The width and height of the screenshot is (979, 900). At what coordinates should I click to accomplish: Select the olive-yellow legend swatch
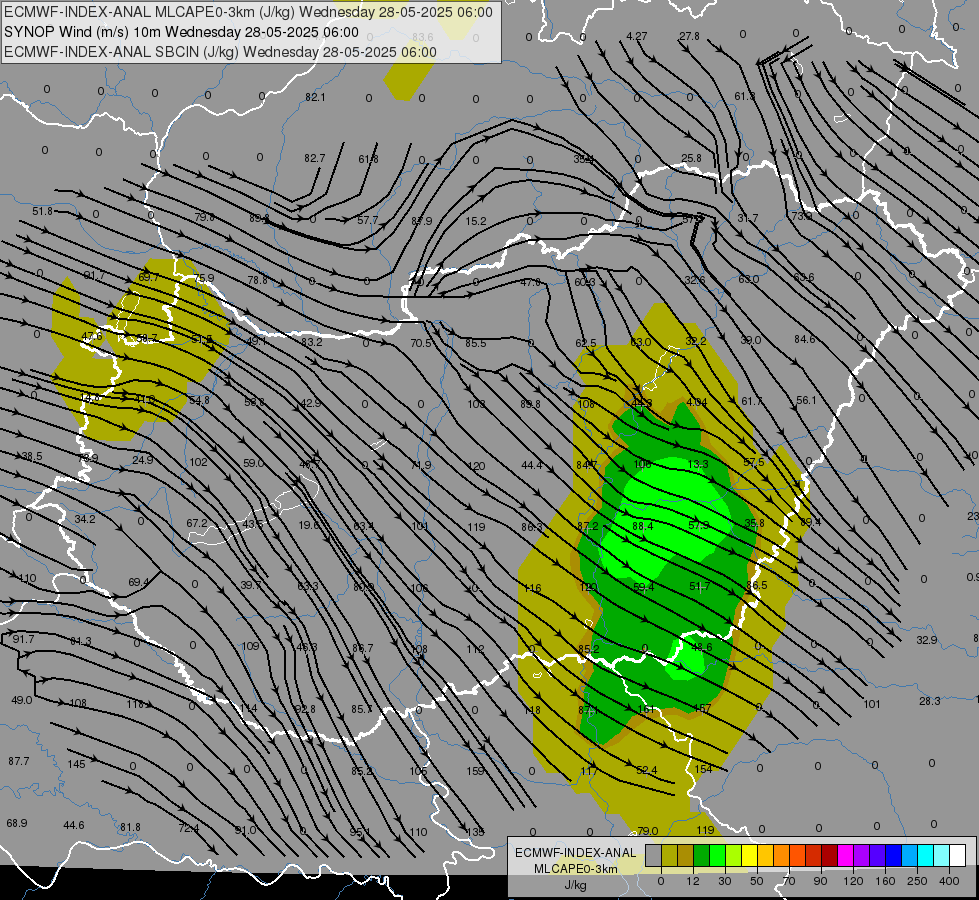point(669,855)
